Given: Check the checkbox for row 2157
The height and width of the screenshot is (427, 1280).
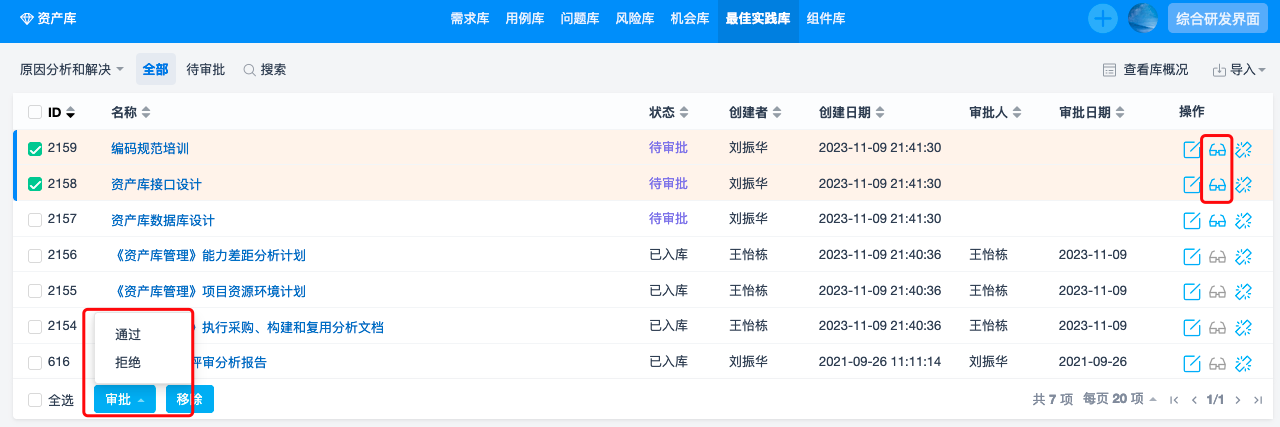Looking at the screenshot, I should tap(35, 220).
